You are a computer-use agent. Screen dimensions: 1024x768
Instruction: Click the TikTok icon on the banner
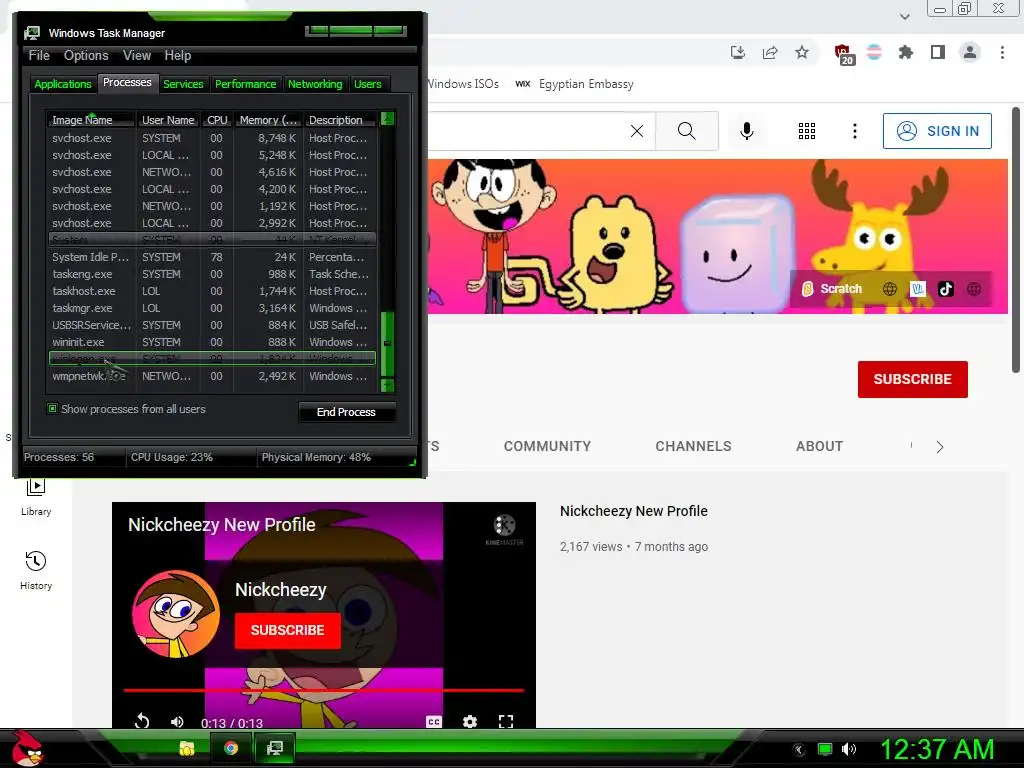pos(946,289)
